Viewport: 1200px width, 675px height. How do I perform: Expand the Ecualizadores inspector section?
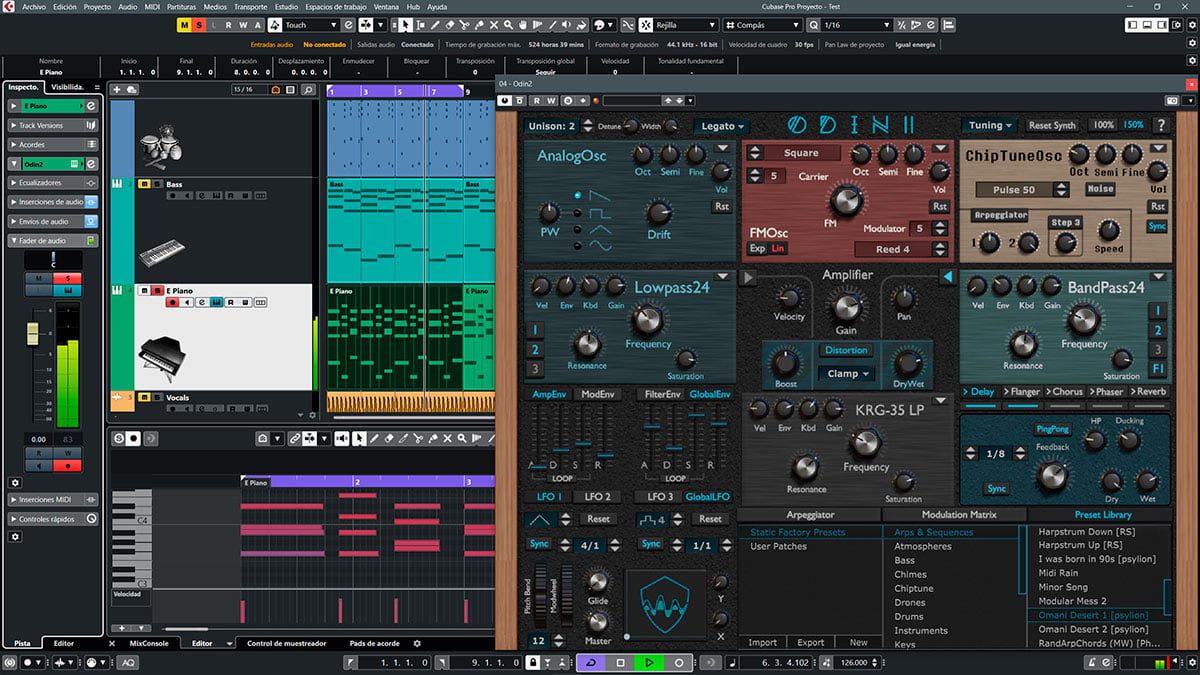click(53, 183)
